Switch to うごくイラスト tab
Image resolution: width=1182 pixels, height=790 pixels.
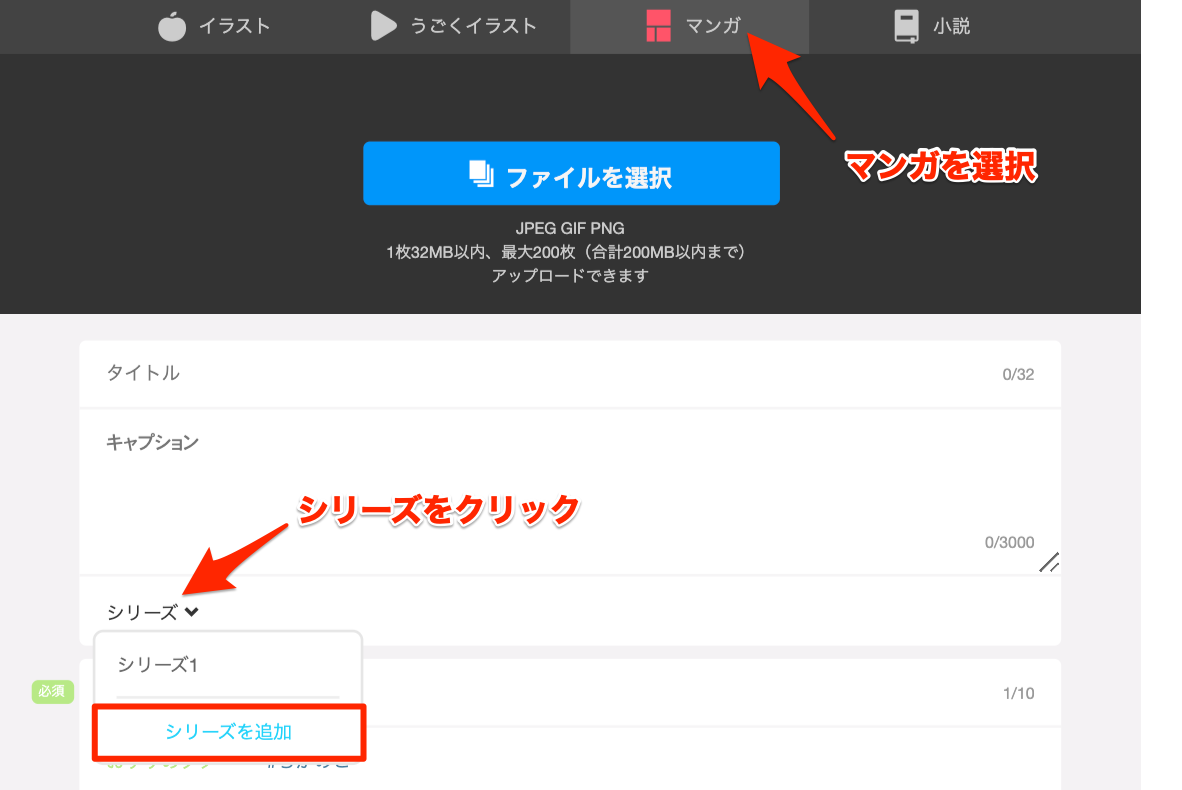453,26
